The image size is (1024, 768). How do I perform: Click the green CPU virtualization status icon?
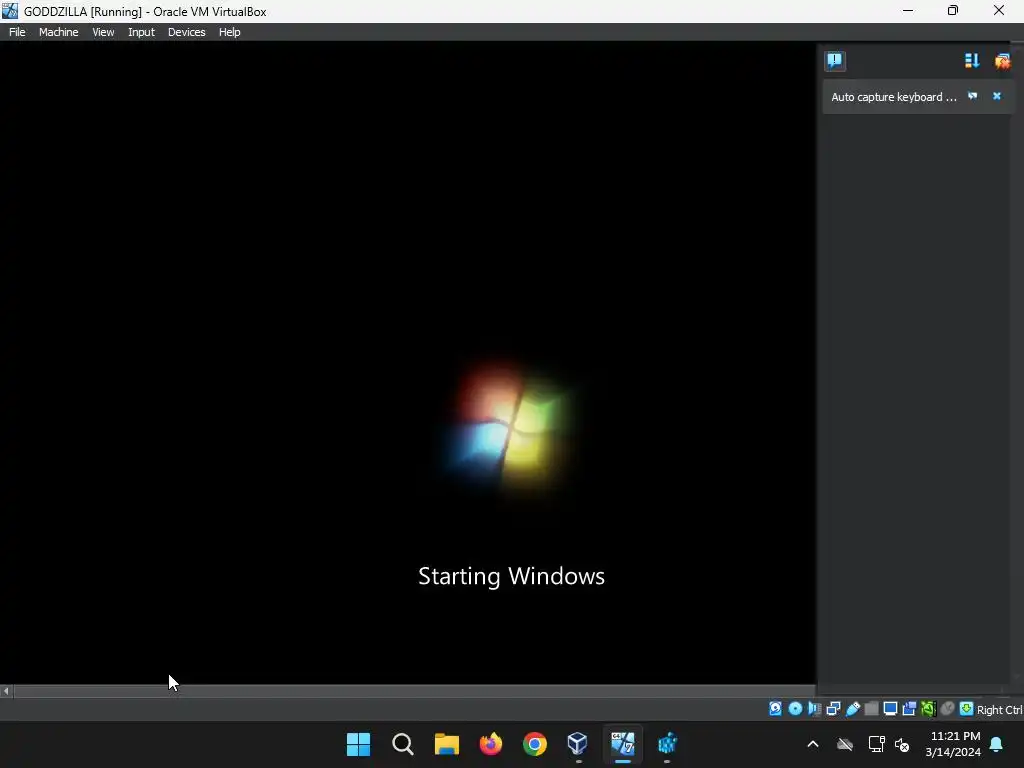(x=928, y=709)
